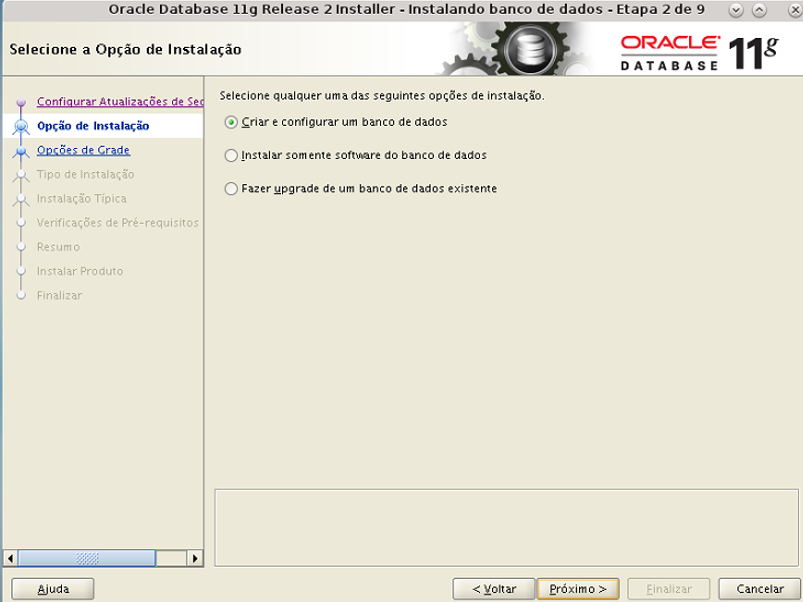Click the Selecione a Opção de Instalação heading
The image size is (803, 602).
pos(125,50)
